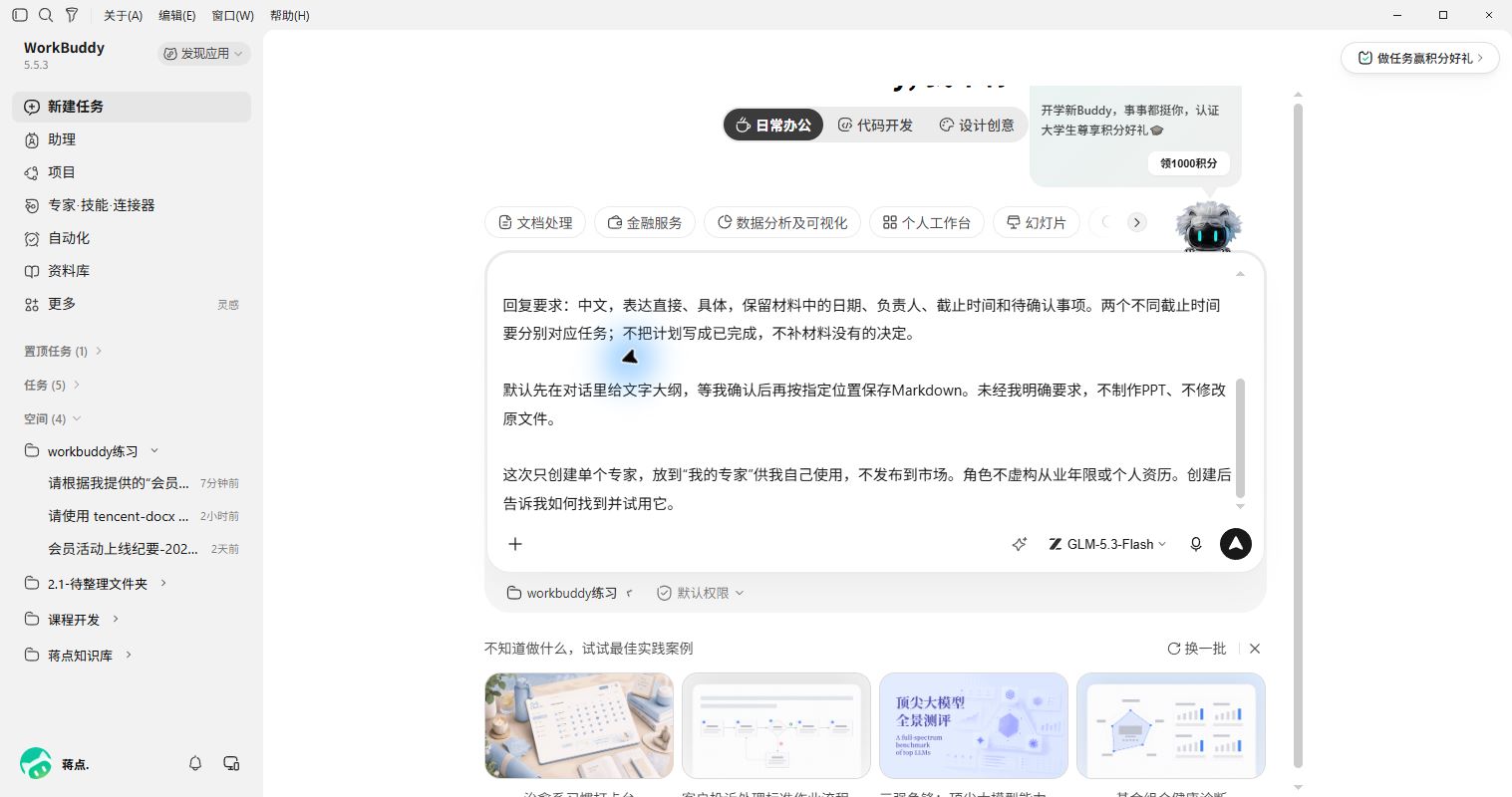The width and height of the screenshot is (1512, 797).
Task: Open 助理 in the sidebar
Action: (132, 139)
